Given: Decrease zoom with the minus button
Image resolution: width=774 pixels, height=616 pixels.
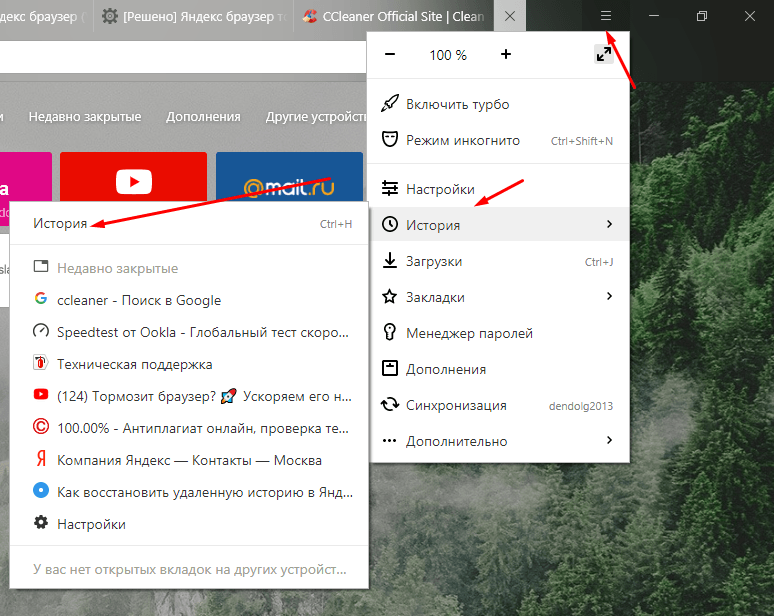Looking at the screenshot, I should (x=390, y=54).
